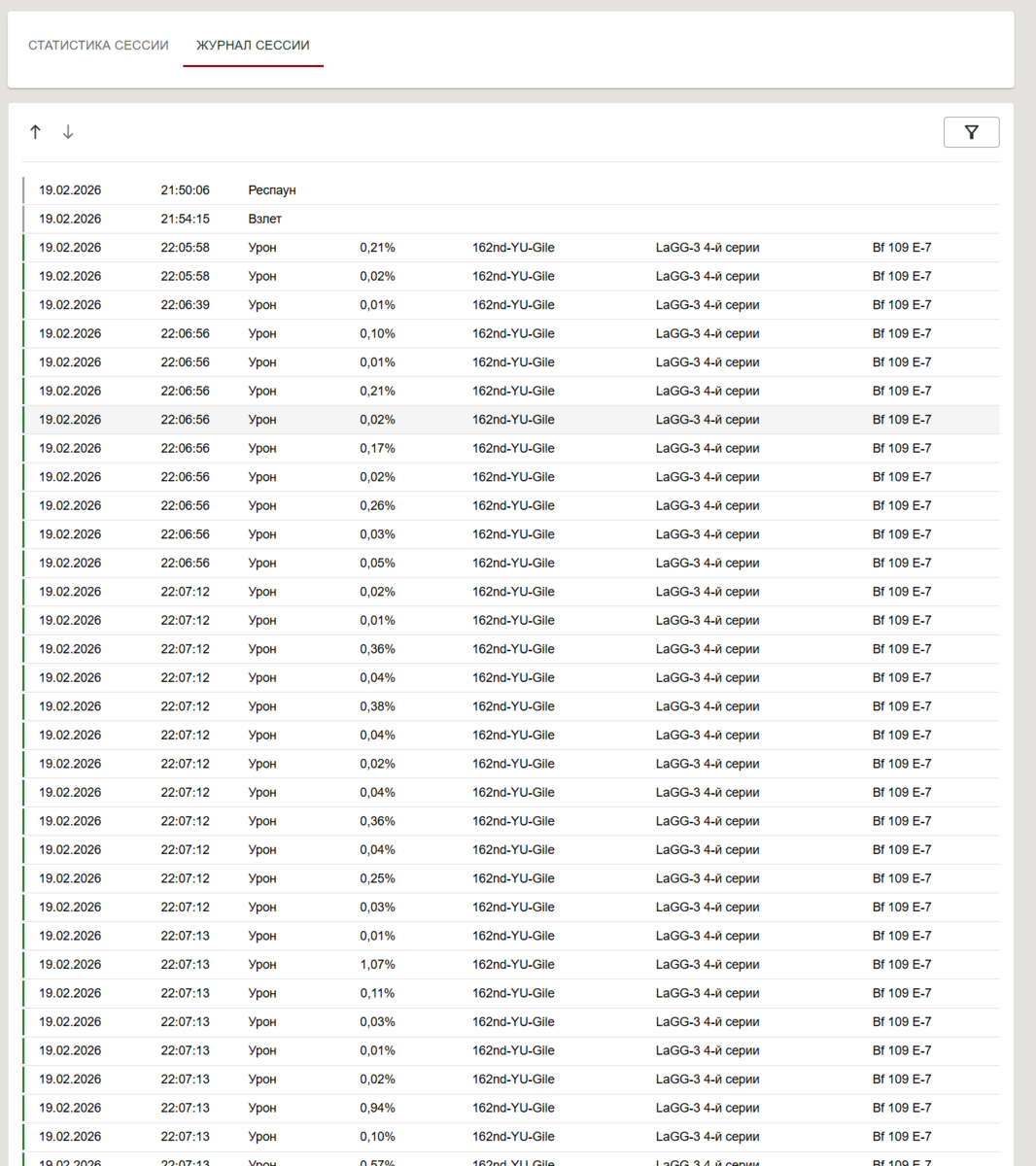Select the Взлет log entry at 21:54:15
1036x1166 pixels.
264,219
